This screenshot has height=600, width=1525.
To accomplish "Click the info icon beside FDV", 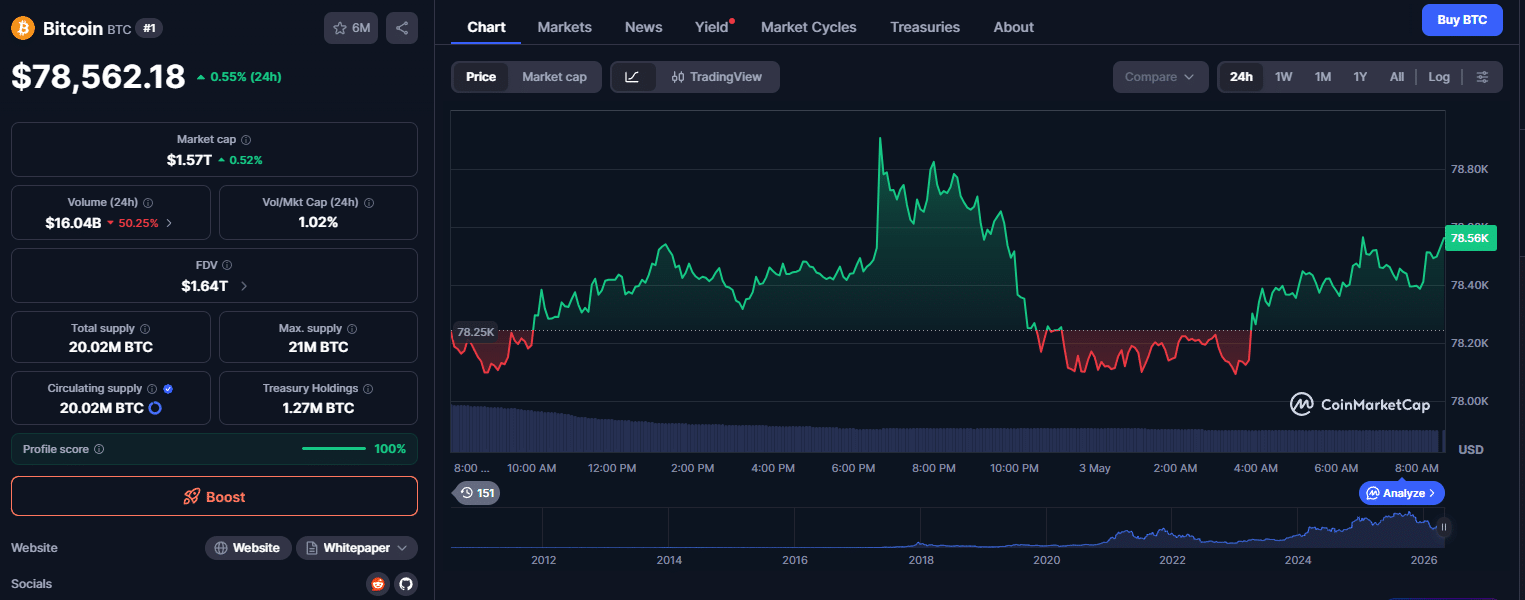I will [x=227, y=265].
